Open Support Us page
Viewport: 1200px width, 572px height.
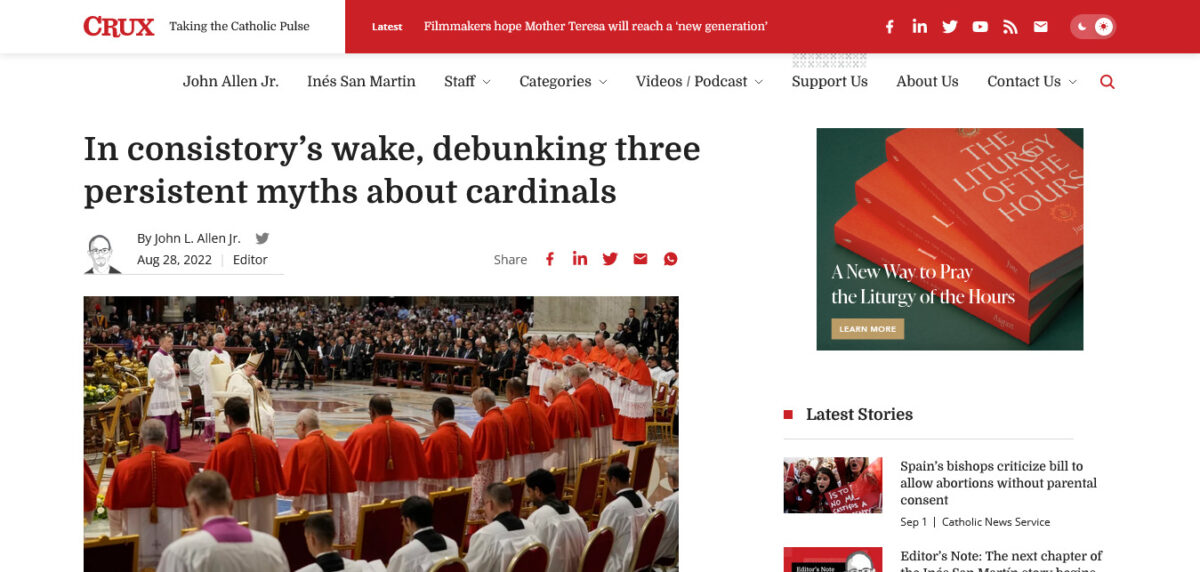[829, 82]
